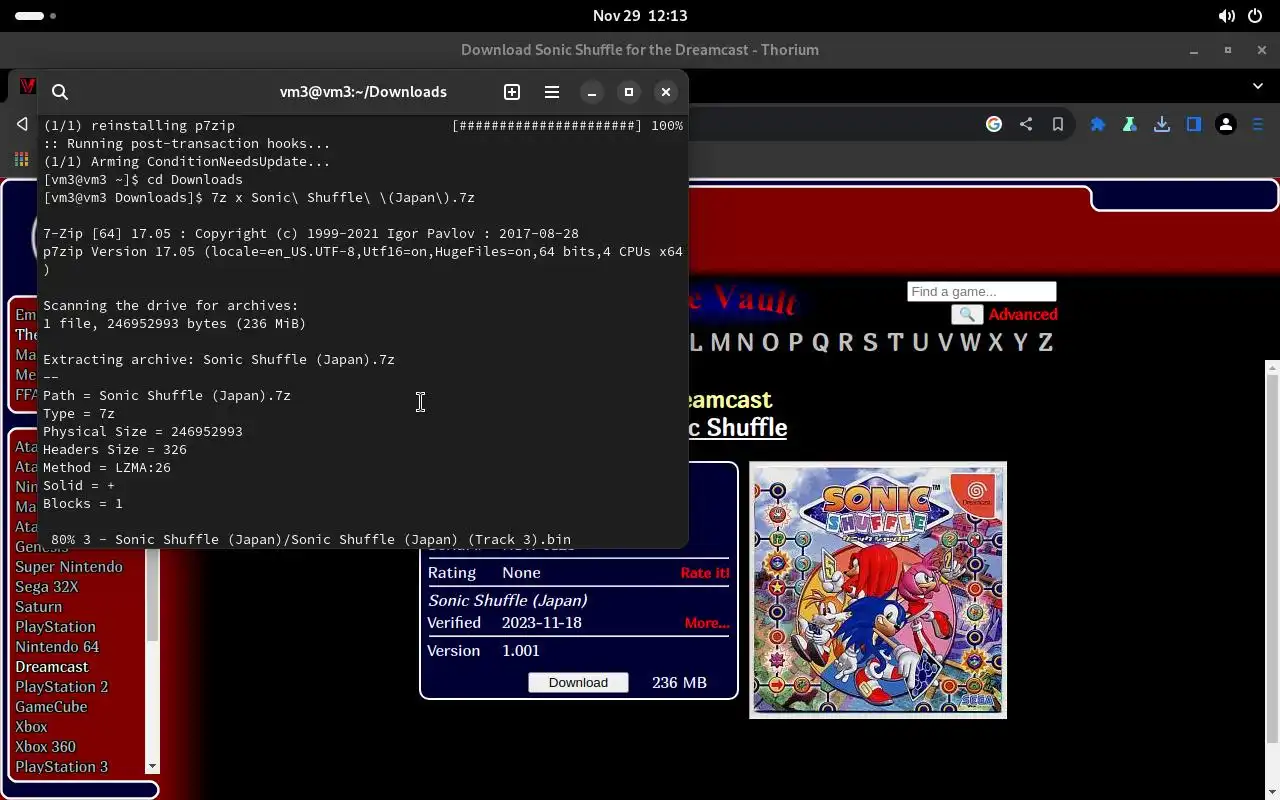Select Saturn in the system list

pyautogui.click(x=39, y=607)
